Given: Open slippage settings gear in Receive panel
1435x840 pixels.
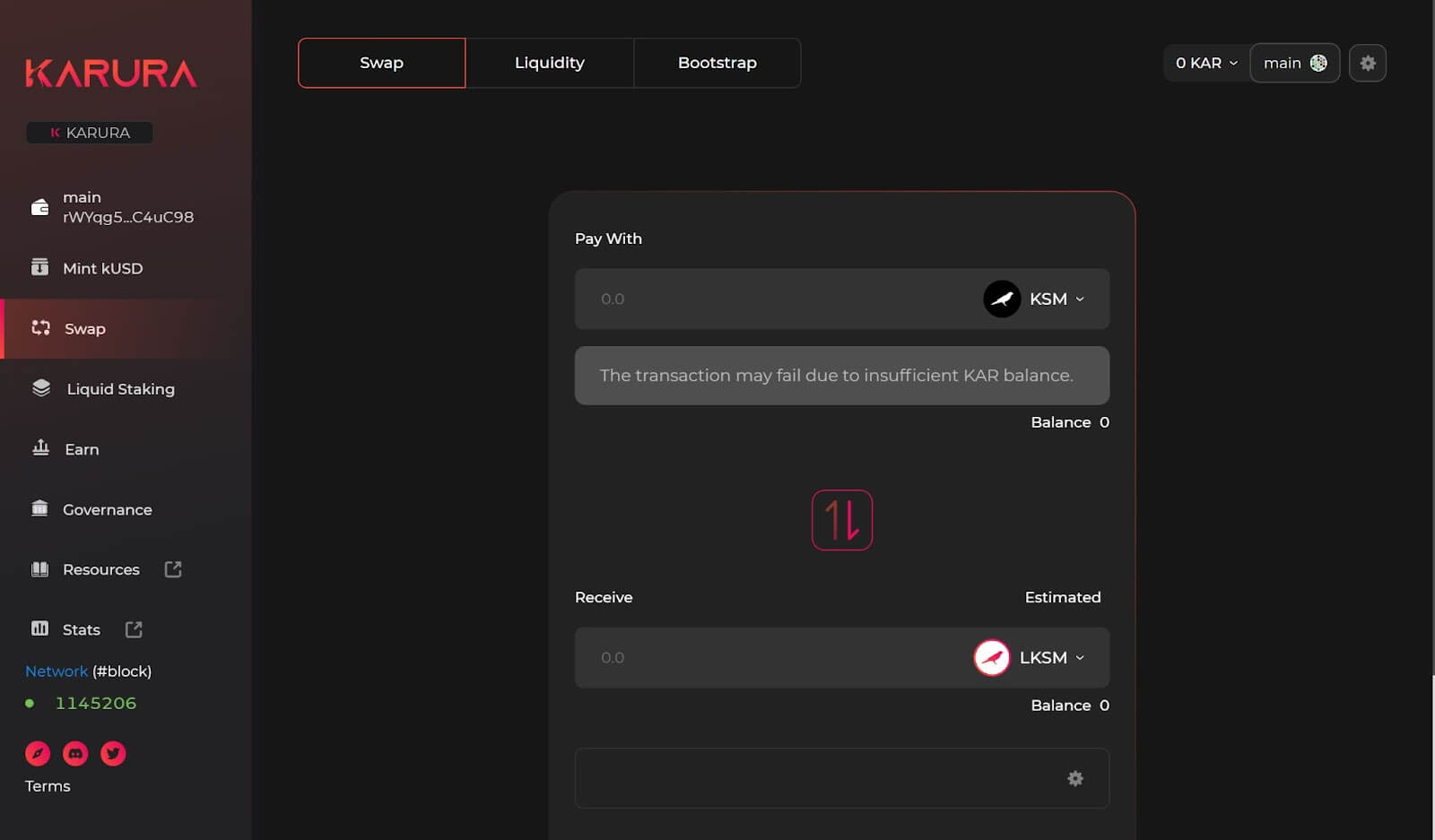Looking at the screenshot, I should 1075,778.
